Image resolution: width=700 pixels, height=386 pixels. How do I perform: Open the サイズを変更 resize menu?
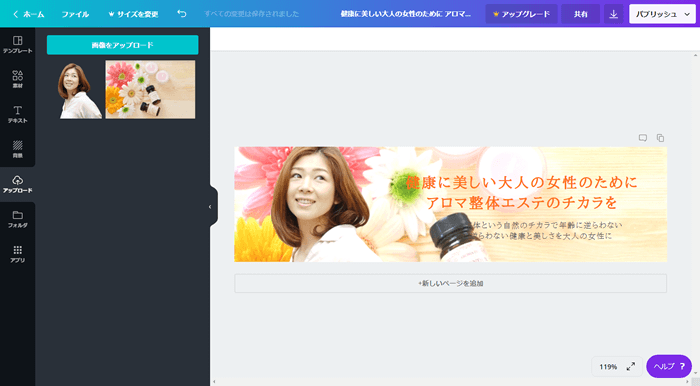click(x=133, y=14)
